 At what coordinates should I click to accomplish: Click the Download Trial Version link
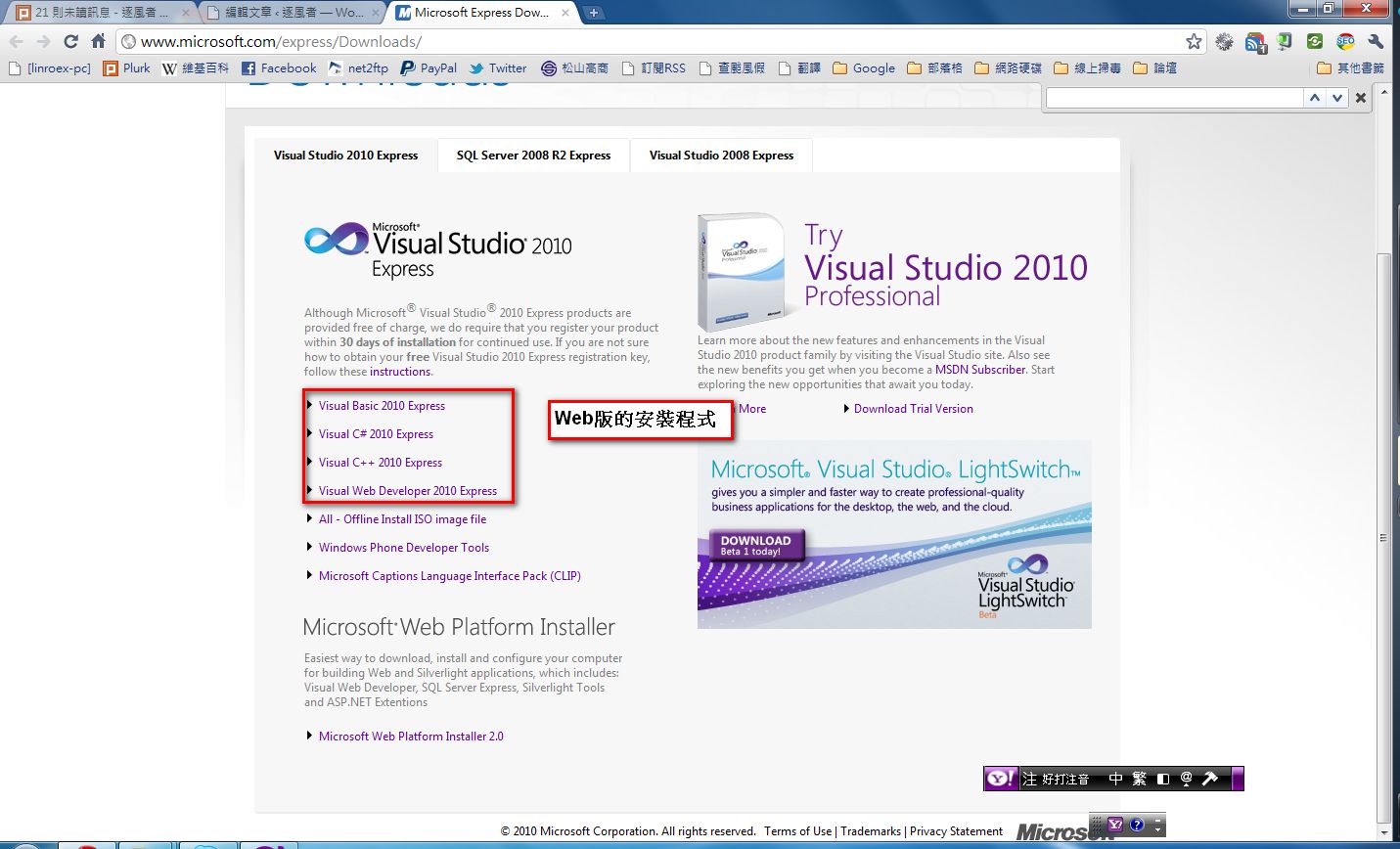pyautogui.click(x=914, y=408)
